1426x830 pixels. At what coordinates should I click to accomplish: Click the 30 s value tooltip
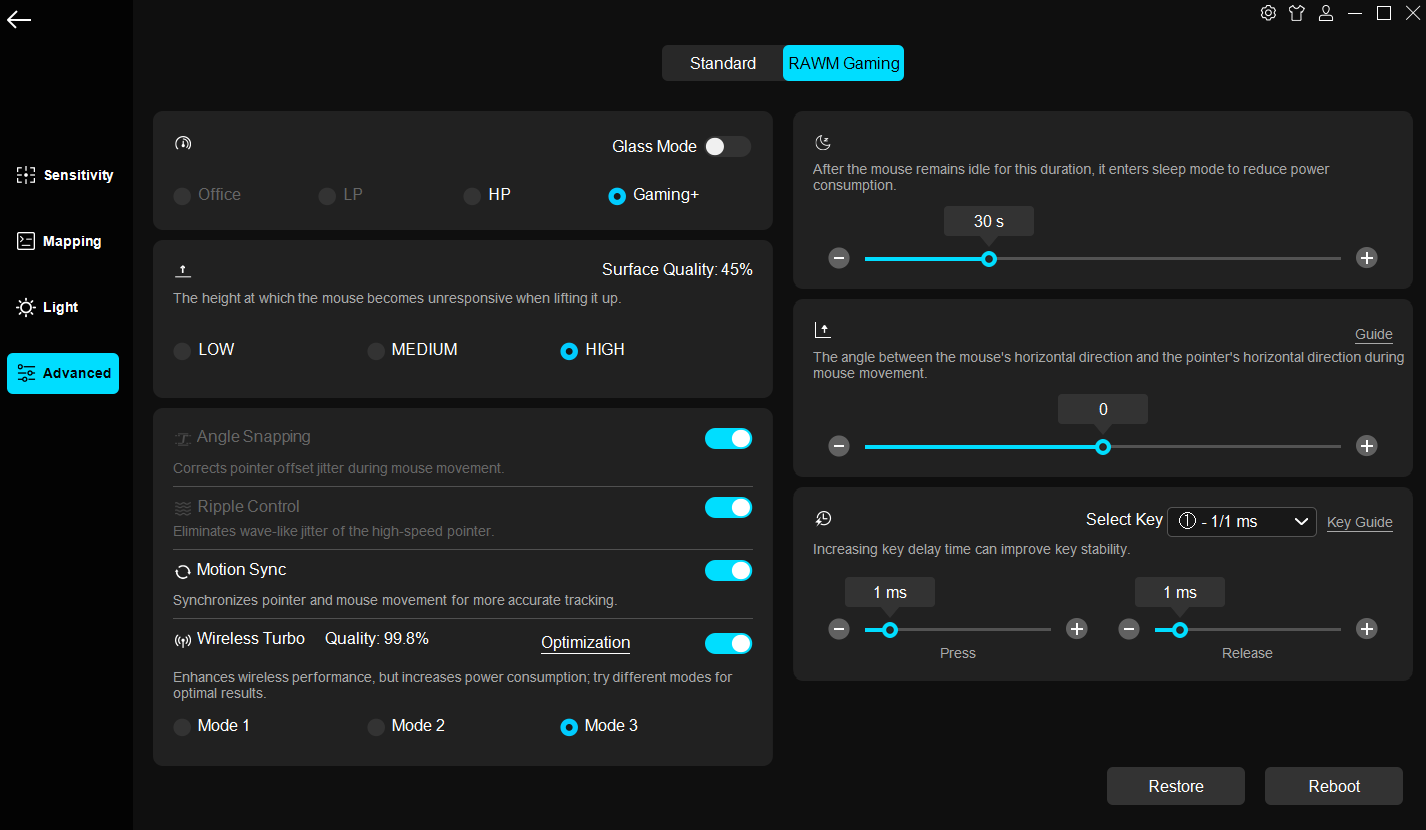pos(989,221)
